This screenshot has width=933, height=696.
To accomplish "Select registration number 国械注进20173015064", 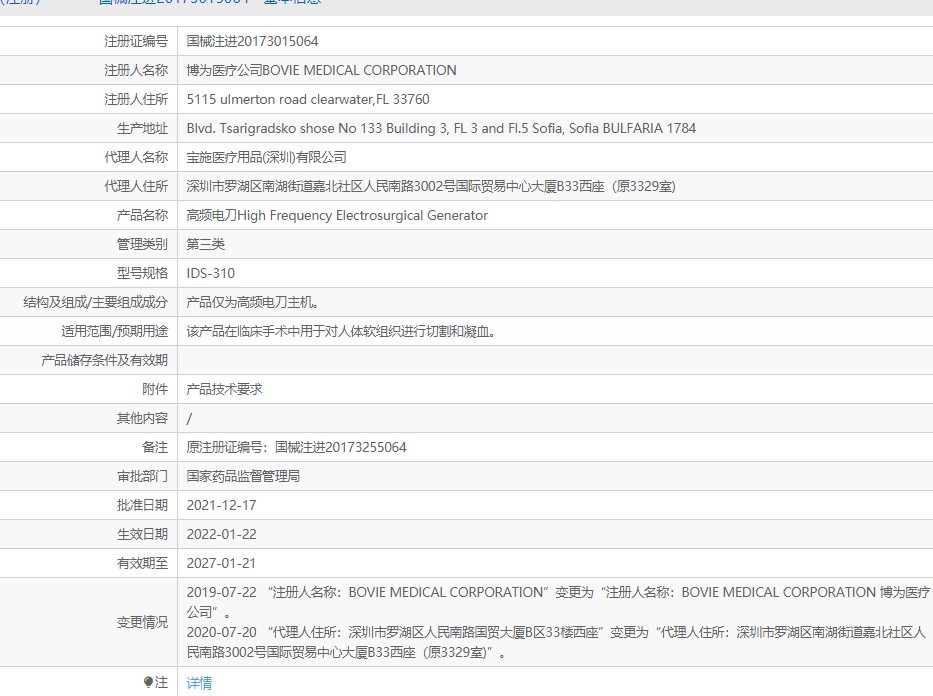I will [x=252, y=41].
